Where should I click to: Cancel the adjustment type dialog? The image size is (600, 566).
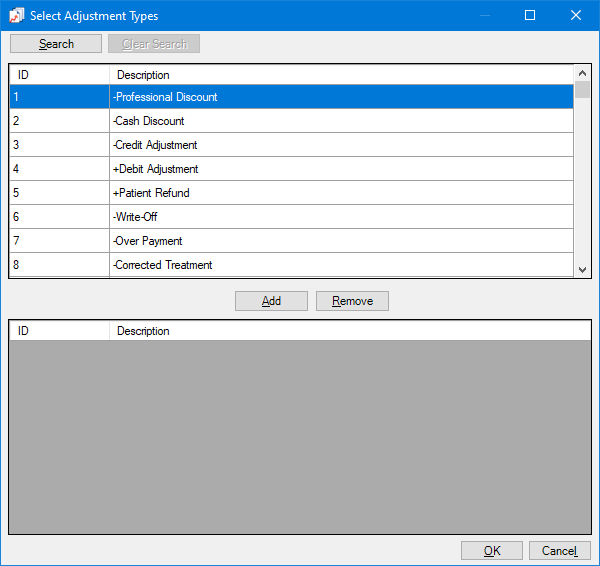pos(559,551)
